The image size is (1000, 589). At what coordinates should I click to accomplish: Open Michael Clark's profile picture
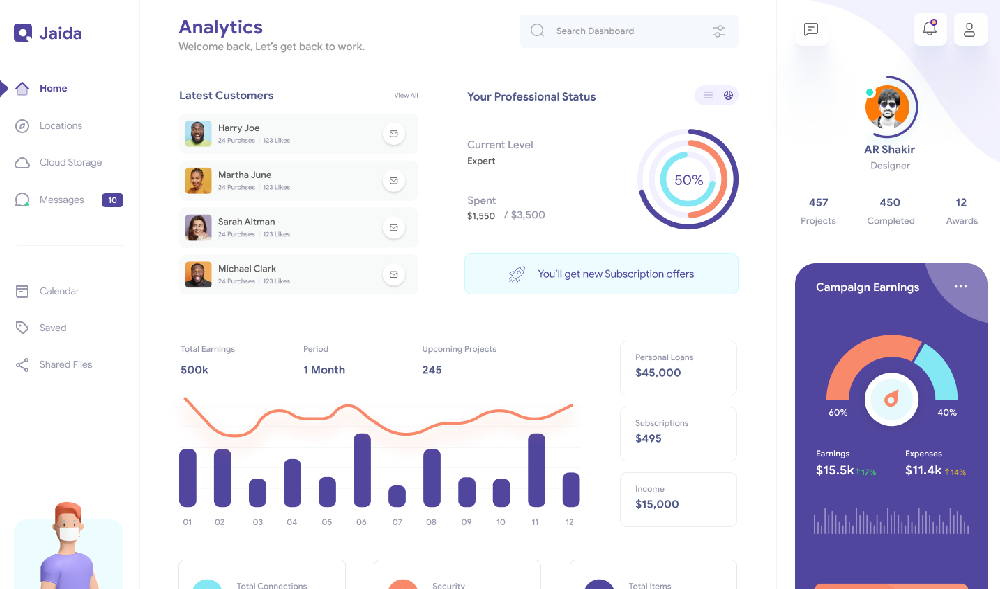point(198,274)
